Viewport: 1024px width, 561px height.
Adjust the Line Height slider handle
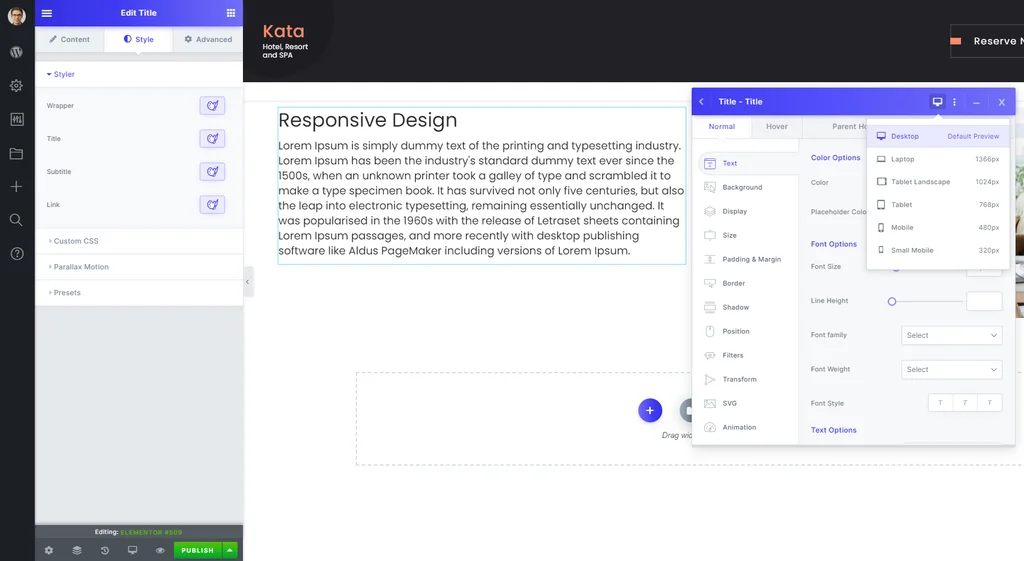[x=891, y=302]
